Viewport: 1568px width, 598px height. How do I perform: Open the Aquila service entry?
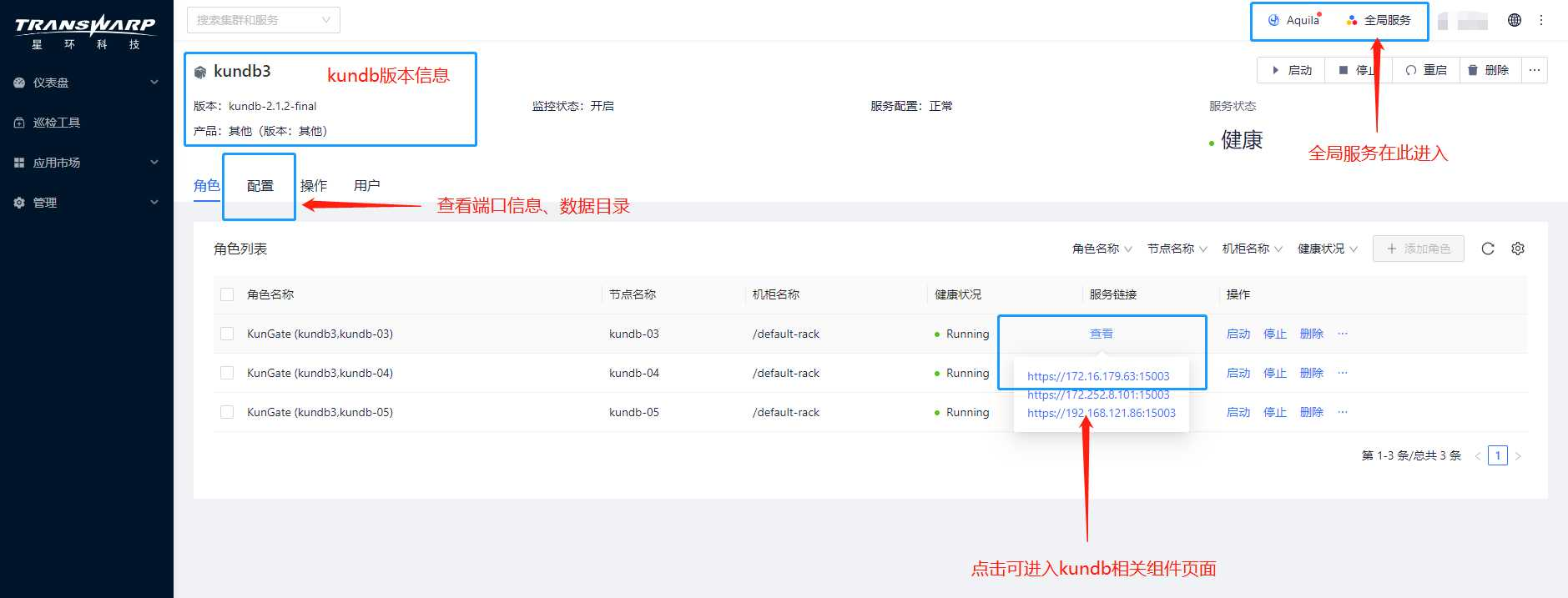pyautogui.click(x=1293, y=20)
